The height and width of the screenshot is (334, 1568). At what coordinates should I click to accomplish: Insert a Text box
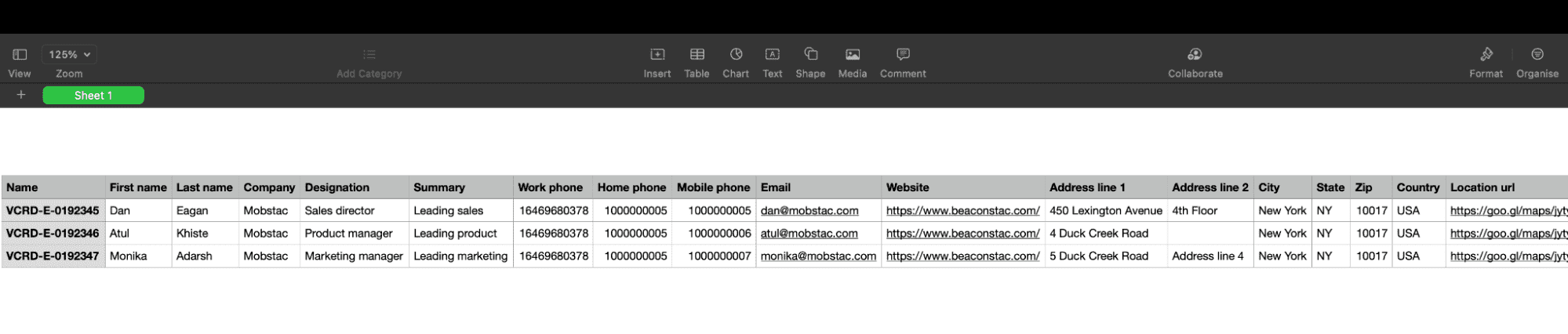tap(773, 55)
